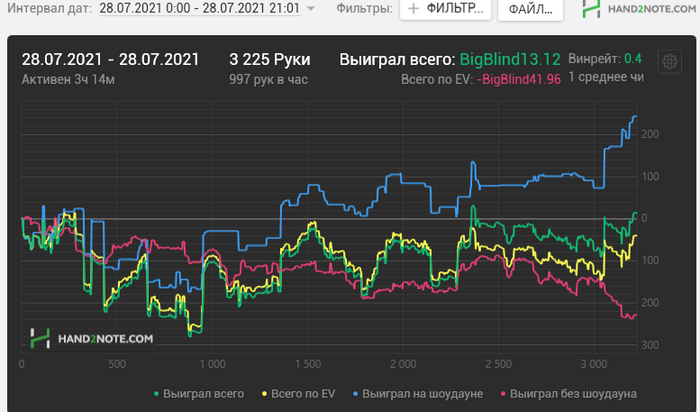Click the 1 среднее label
The height and width of the screenshot is (412, 700).
tap(606, 77)
